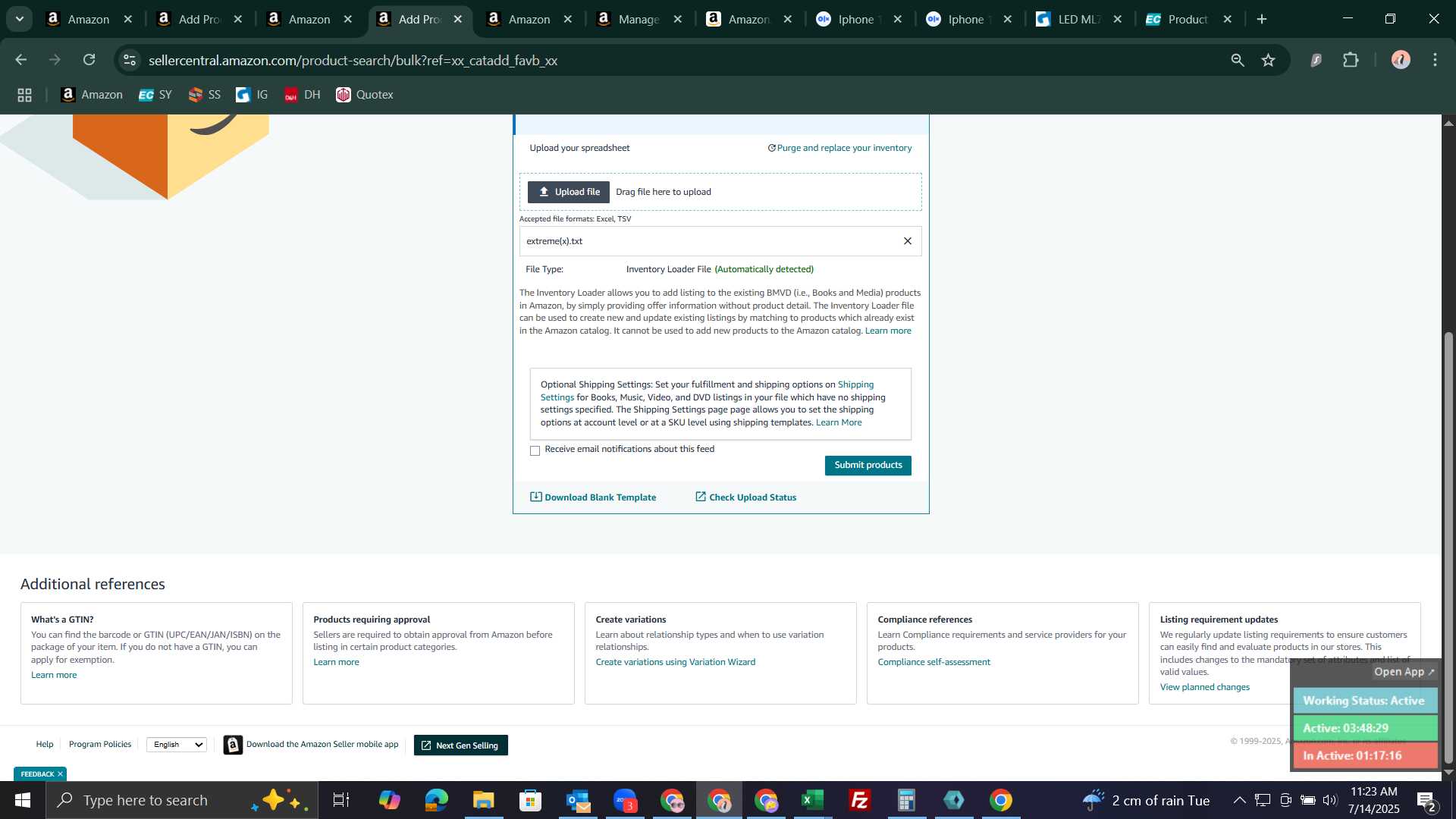Switch to the LED ML7 tab
1456x819 pixels.
(1078, 19)
